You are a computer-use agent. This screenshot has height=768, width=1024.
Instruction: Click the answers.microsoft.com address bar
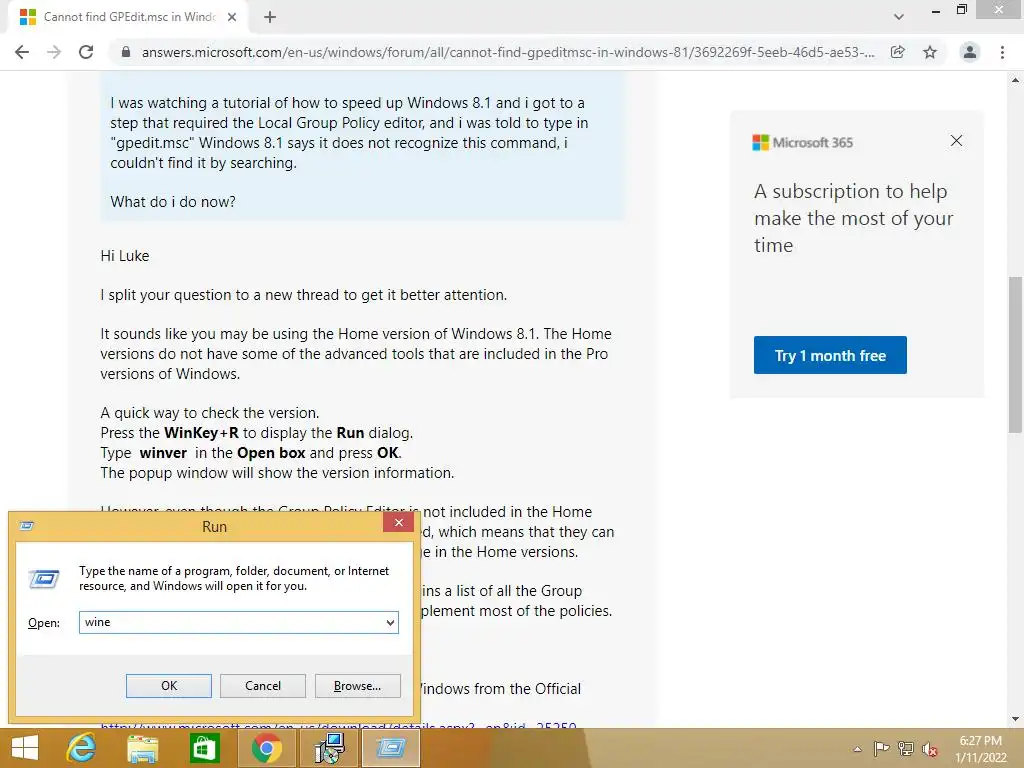click(x=508, y=52)
